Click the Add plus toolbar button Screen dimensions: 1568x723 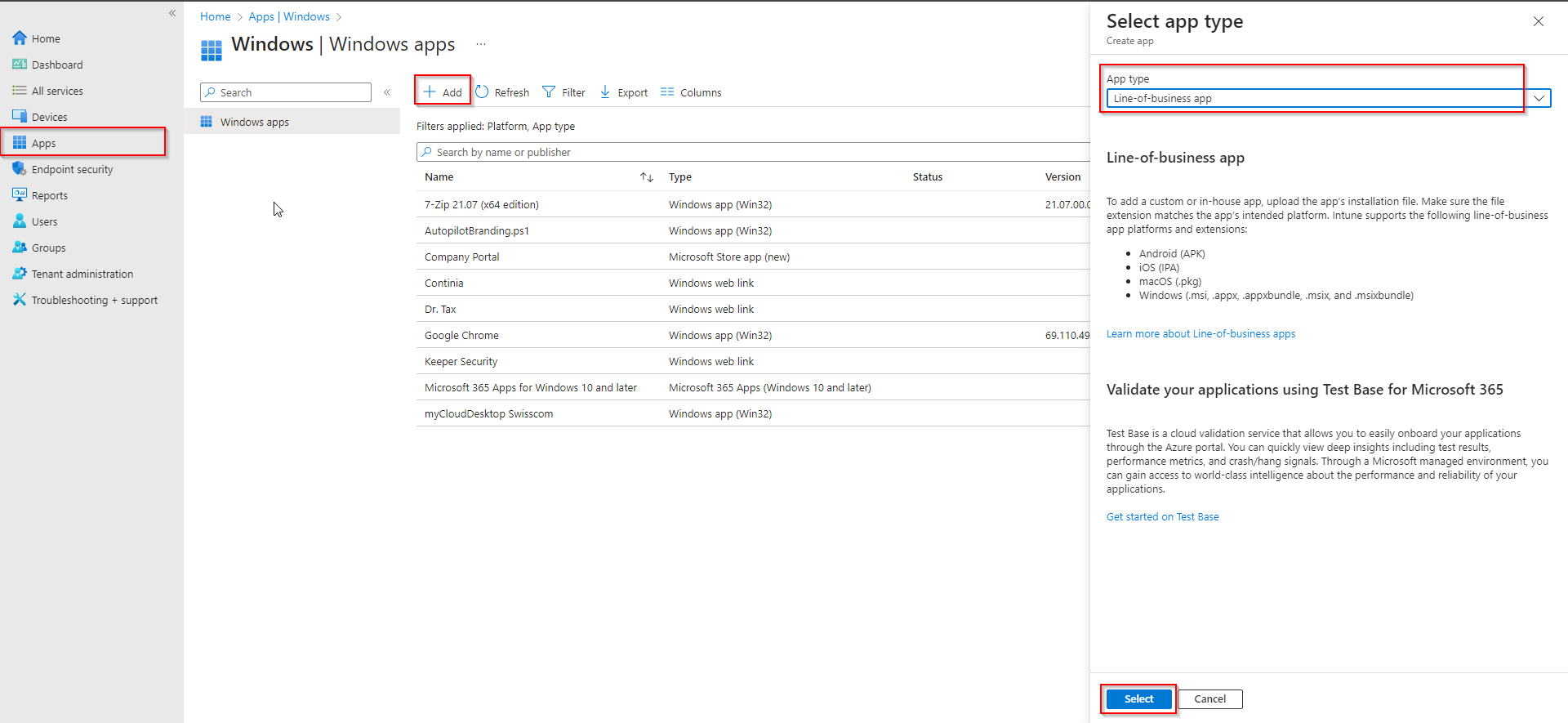443,92
